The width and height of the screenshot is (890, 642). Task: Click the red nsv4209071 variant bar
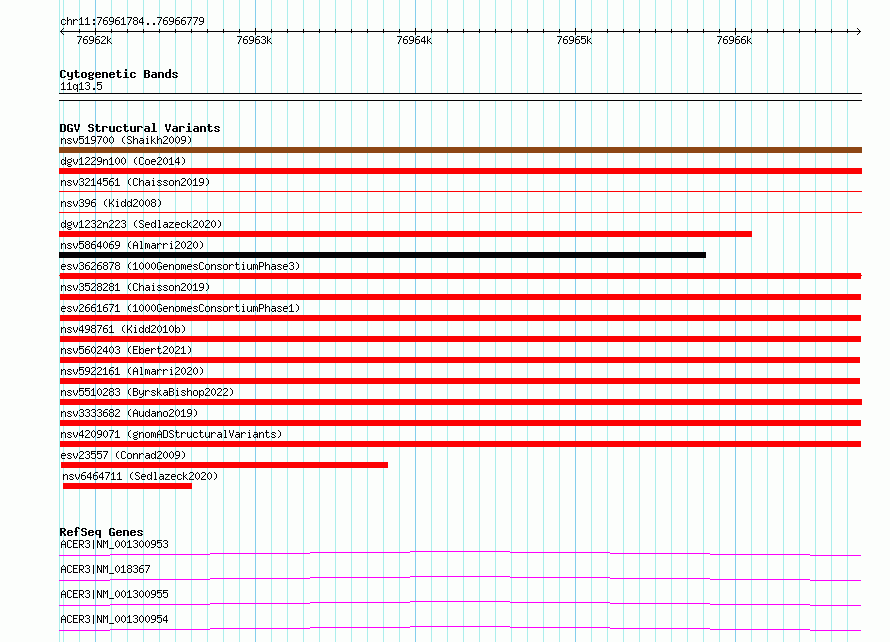coord(460,444)
